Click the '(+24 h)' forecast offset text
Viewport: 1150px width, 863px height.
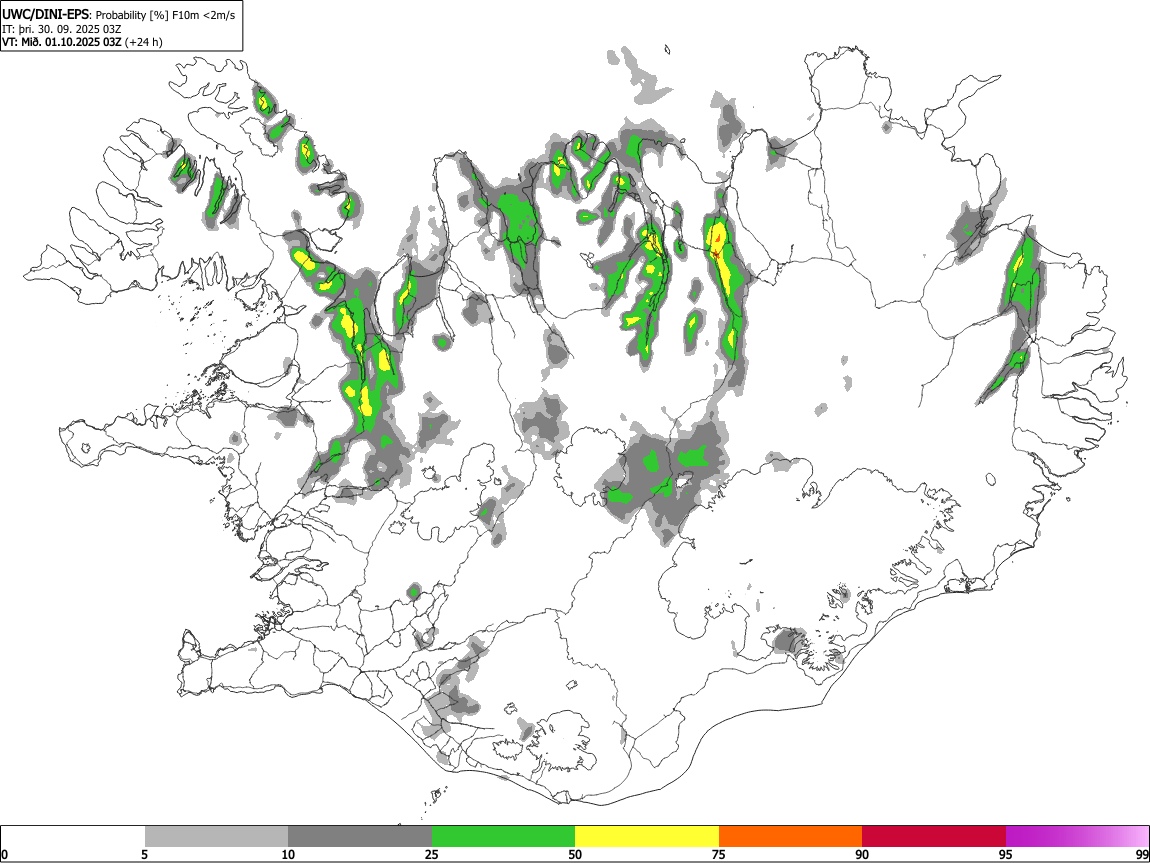click(144, 42)
